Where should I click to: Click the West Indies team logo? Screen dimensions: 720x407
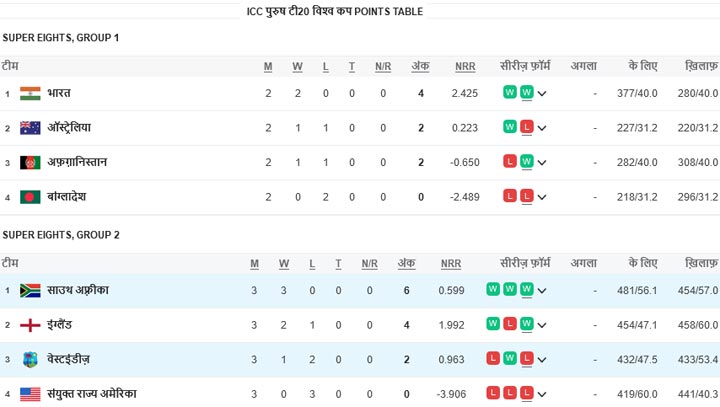click(x=30, y=360)
